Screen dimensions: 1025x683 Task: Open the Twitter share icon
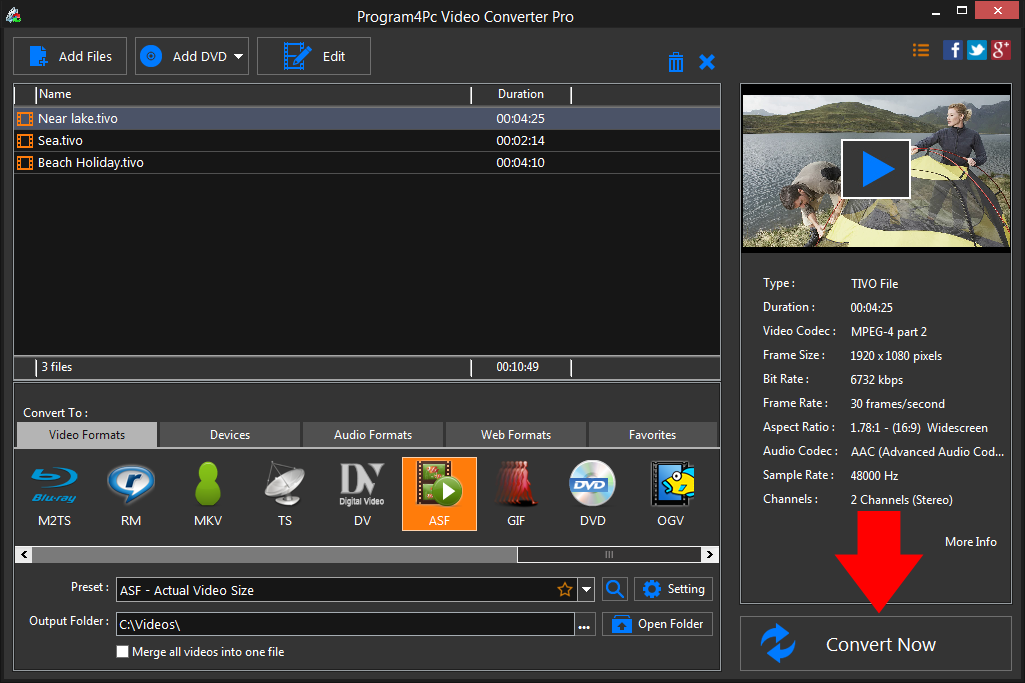(x=977, y=50)
